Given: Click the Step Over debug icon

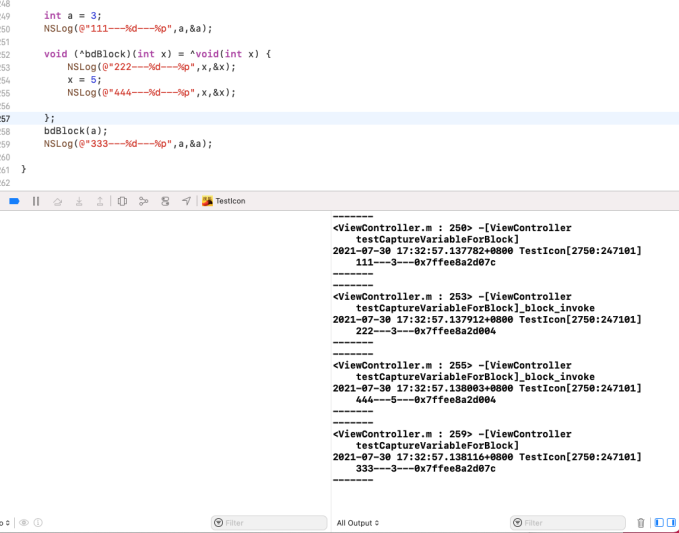Looking at the screenshot, I should 58,201.
